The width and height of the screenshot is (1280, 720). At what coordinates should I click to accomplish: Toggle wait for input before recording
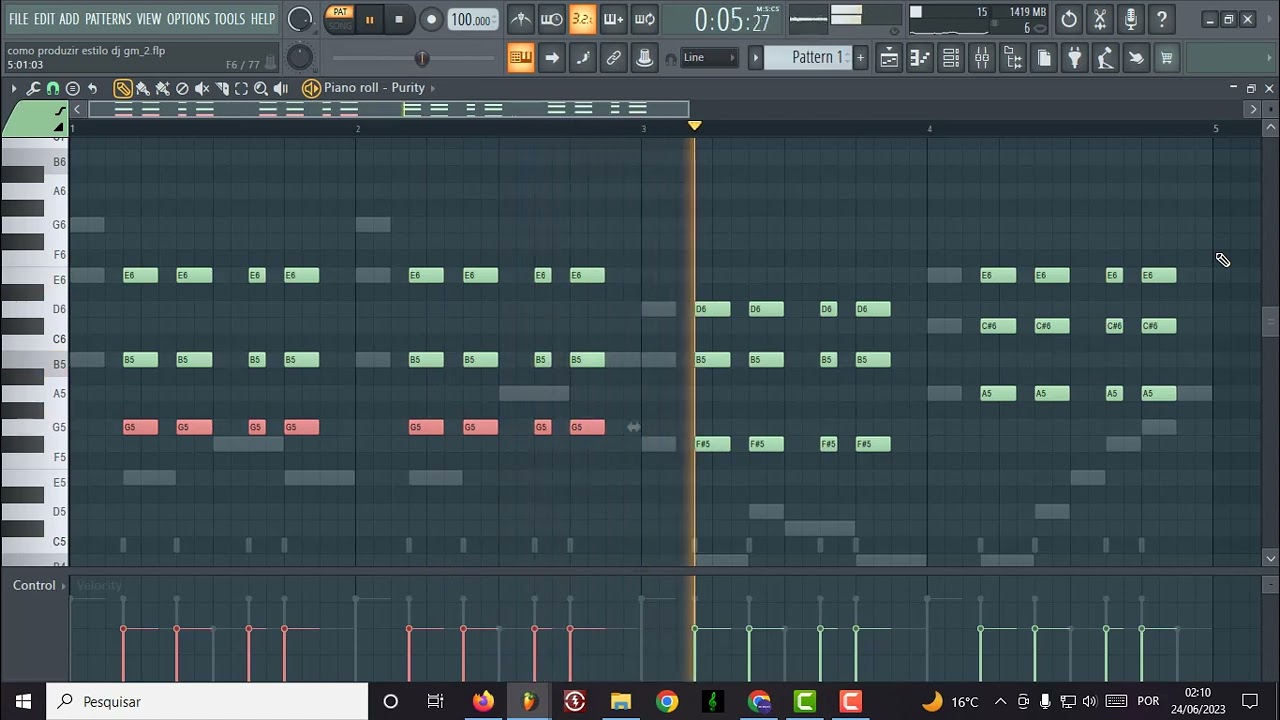551,19
